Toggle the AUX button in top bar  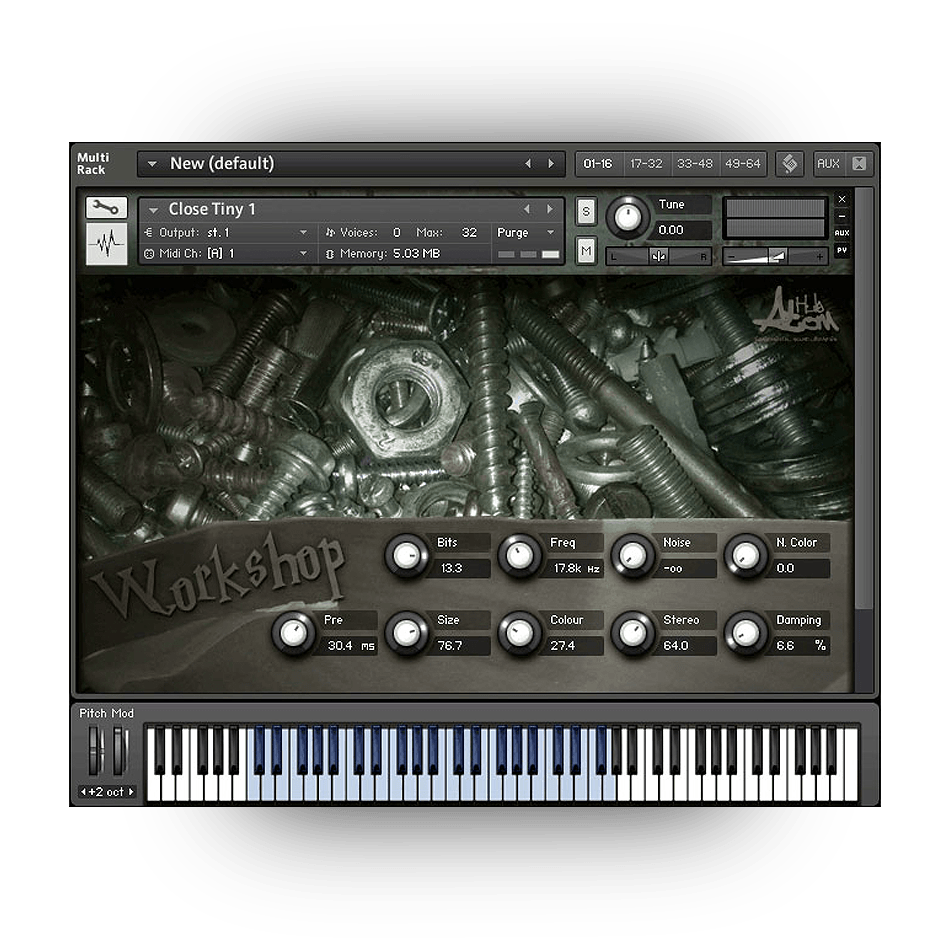[828, 164]
